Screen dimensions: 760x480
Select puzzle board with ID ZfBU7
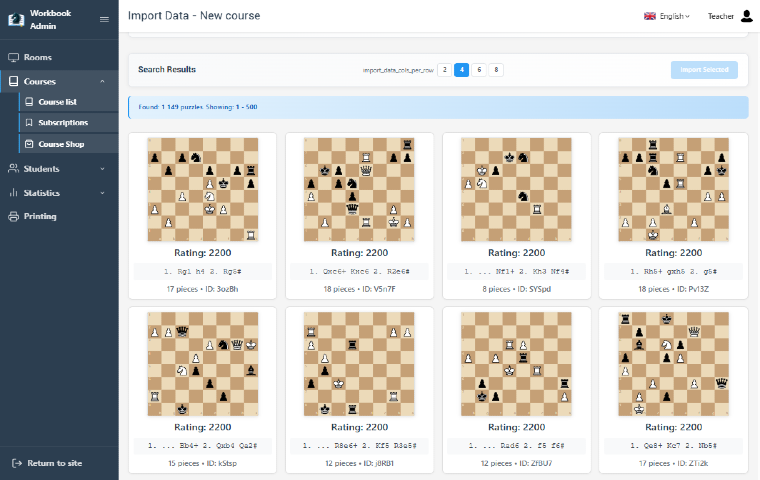tap(516, 364)
